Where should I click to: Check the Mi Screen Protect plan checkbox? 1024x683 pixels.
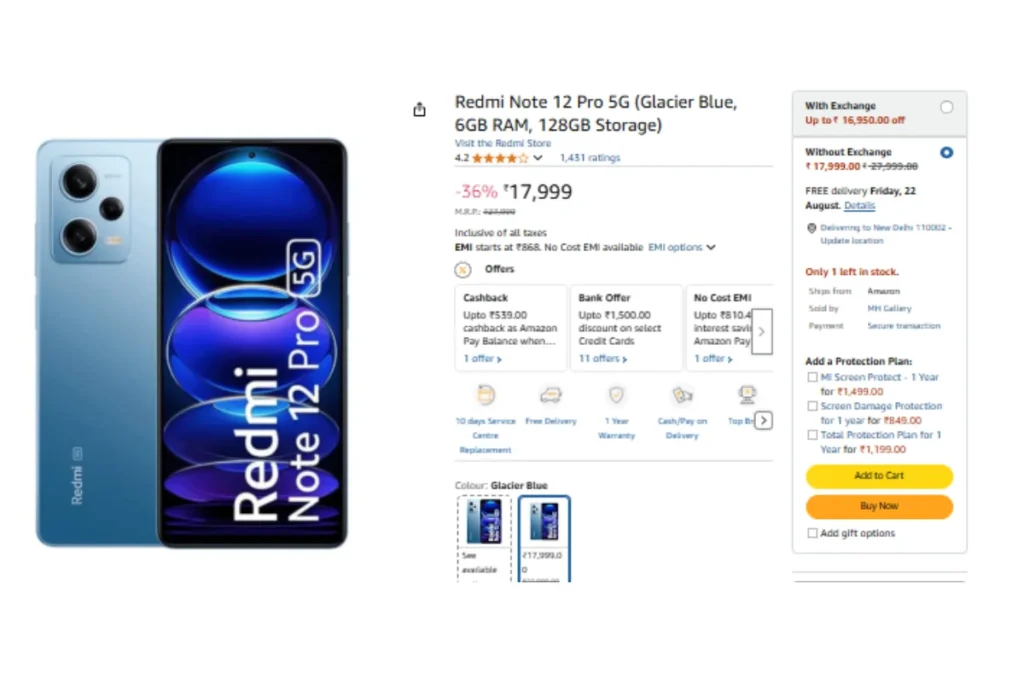click(813, 378)
